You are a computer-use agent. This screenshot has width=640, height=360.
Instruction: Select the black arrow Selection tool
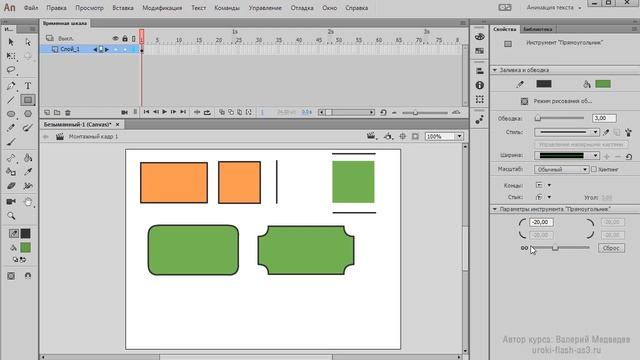(11, 42)
